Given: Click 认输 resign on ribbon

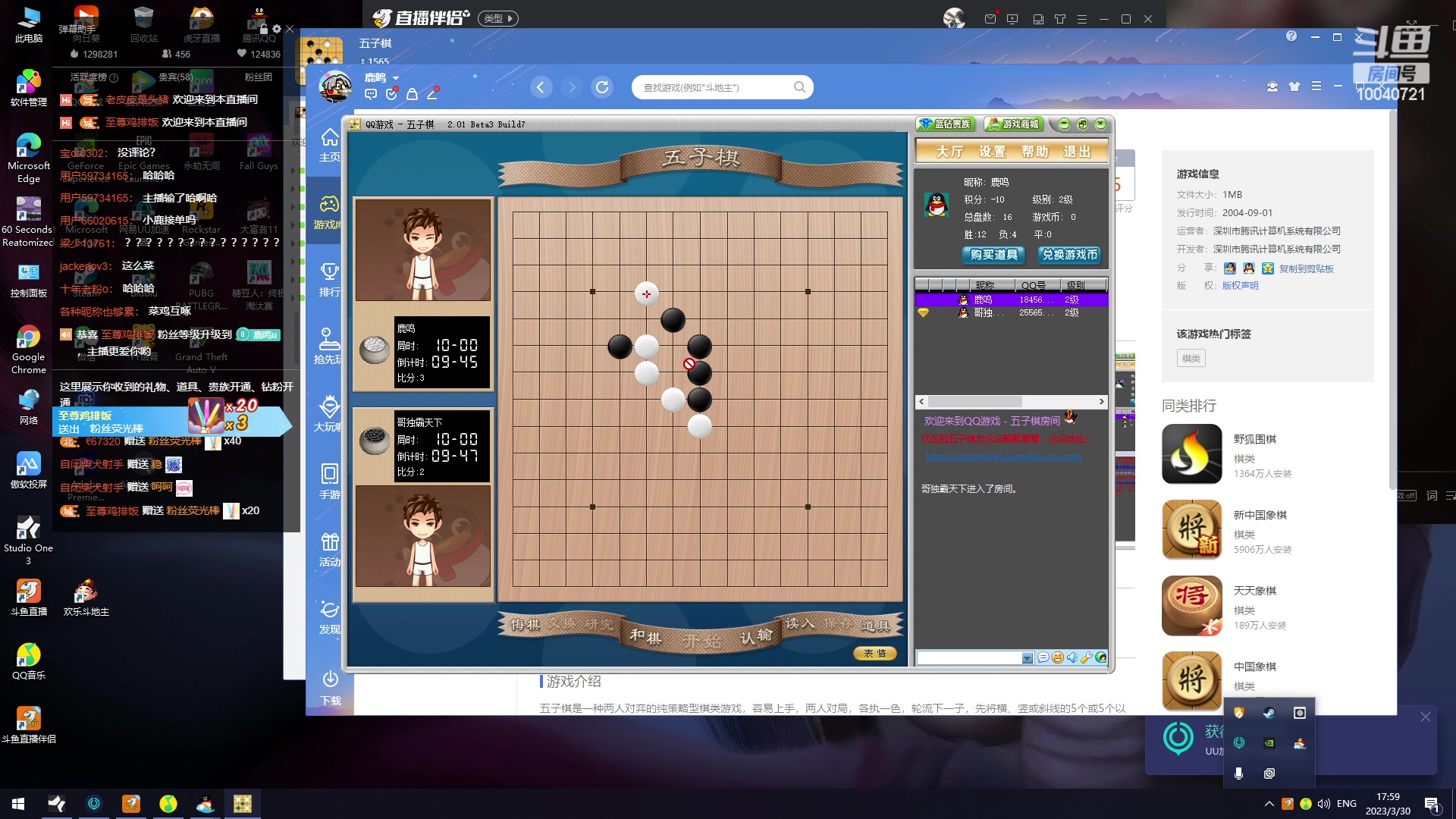Looking at the screenshot, I should (756, 635).
